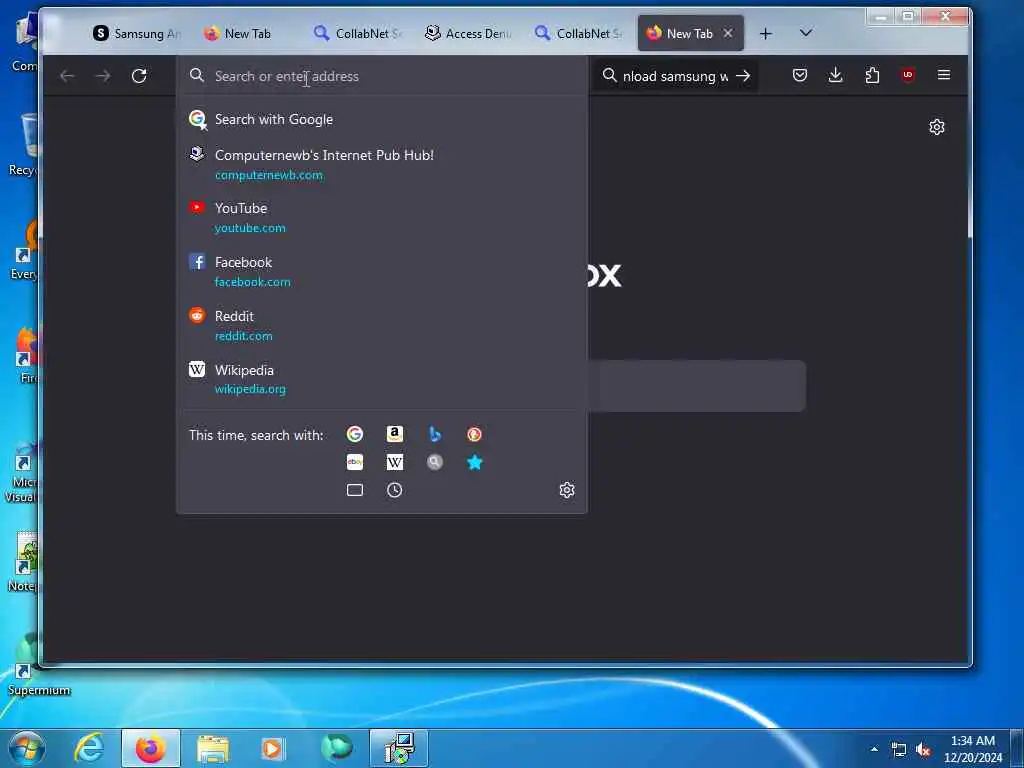Search this time with Google engine icon
This screenshot has width=1024, height=768.
(x=355, y=434)
